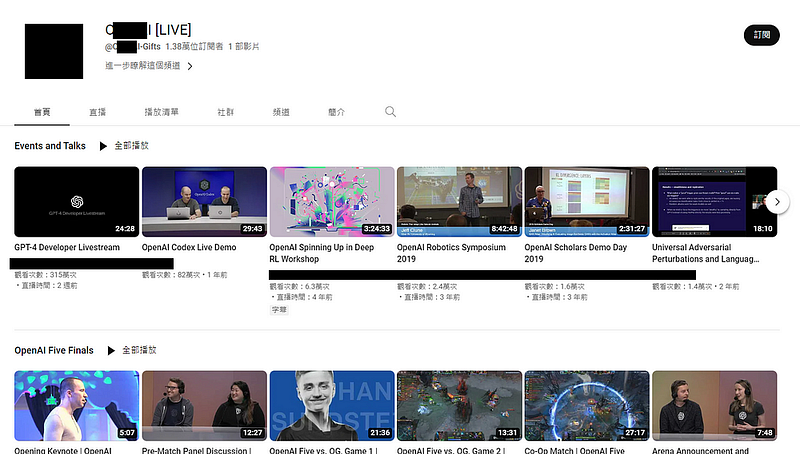Open OpenAI Scholars Demo Day 2019 thumbnail
Viewport: 800px width, 454px height.
click(587, 201)
